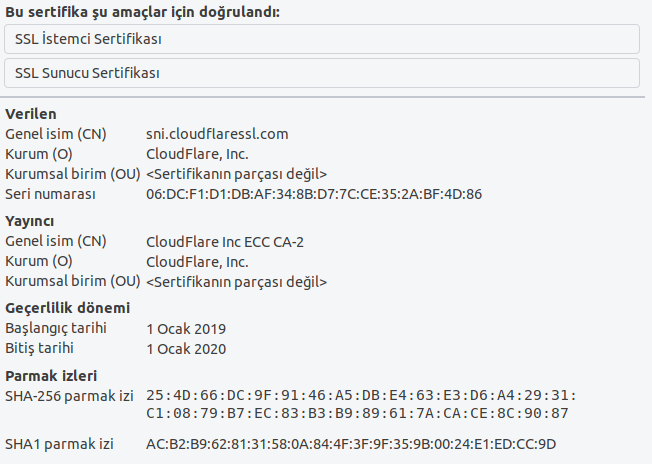This screenshot has height=464, width=652.
Task: Select the SSL İstemci Sertifikası entry
Action: (322, 39)
